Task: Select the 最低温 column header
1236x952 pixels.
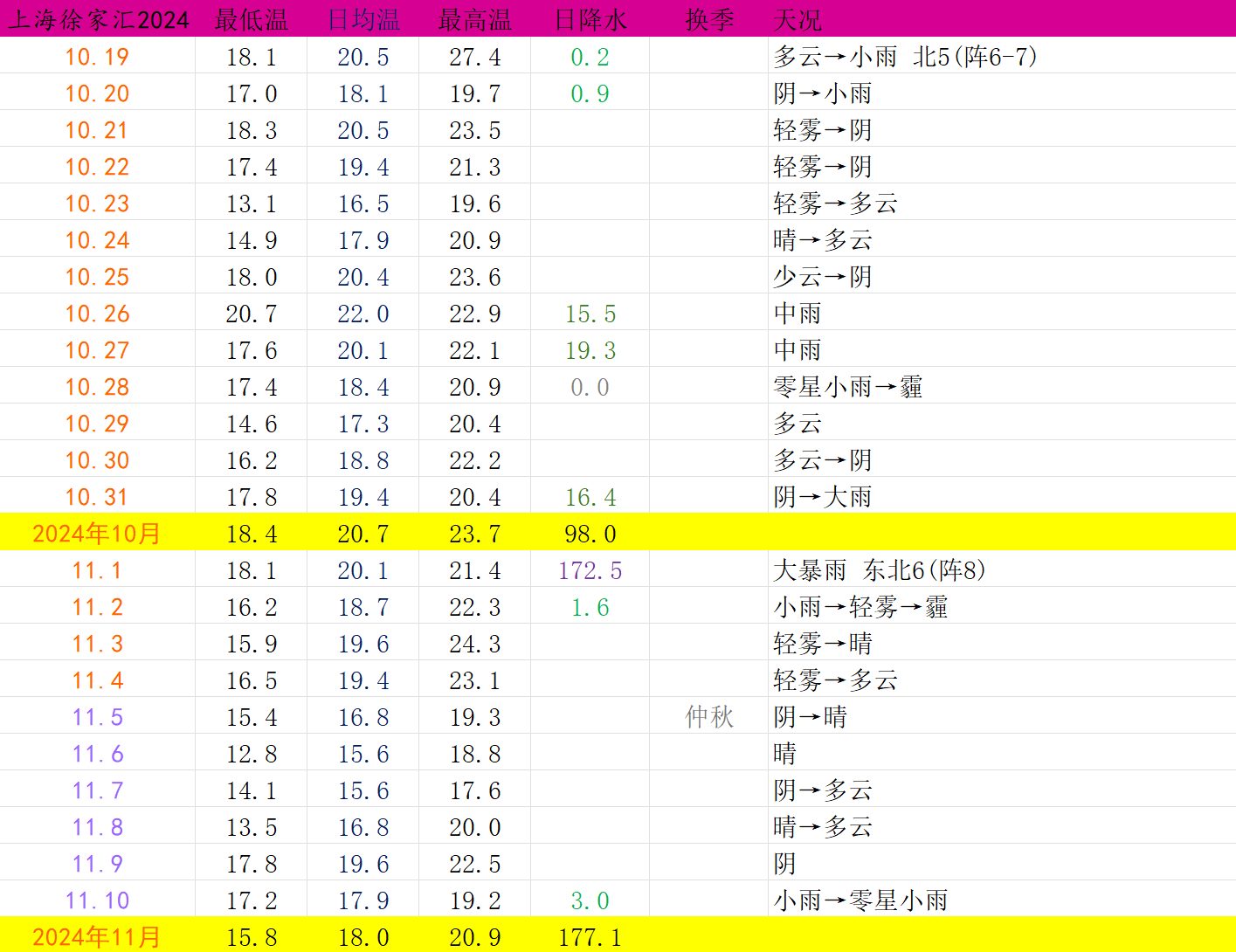Action: point(252,19)
